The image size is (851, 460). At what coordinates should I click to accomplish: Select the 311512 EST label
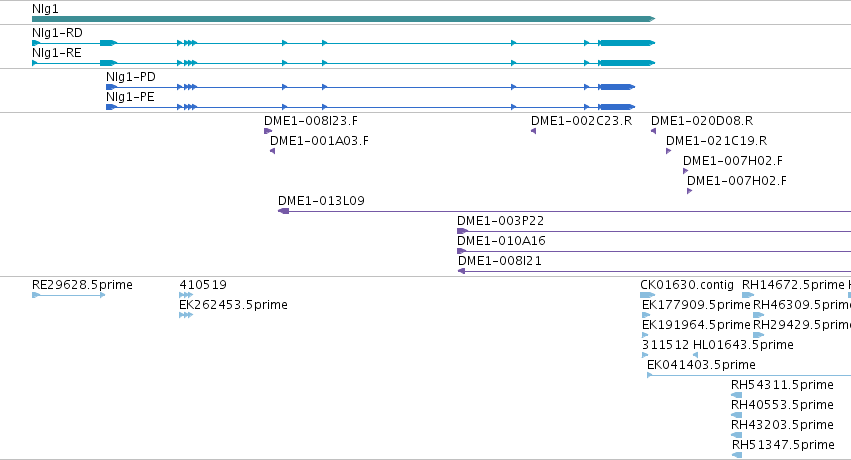pos(665,345)
